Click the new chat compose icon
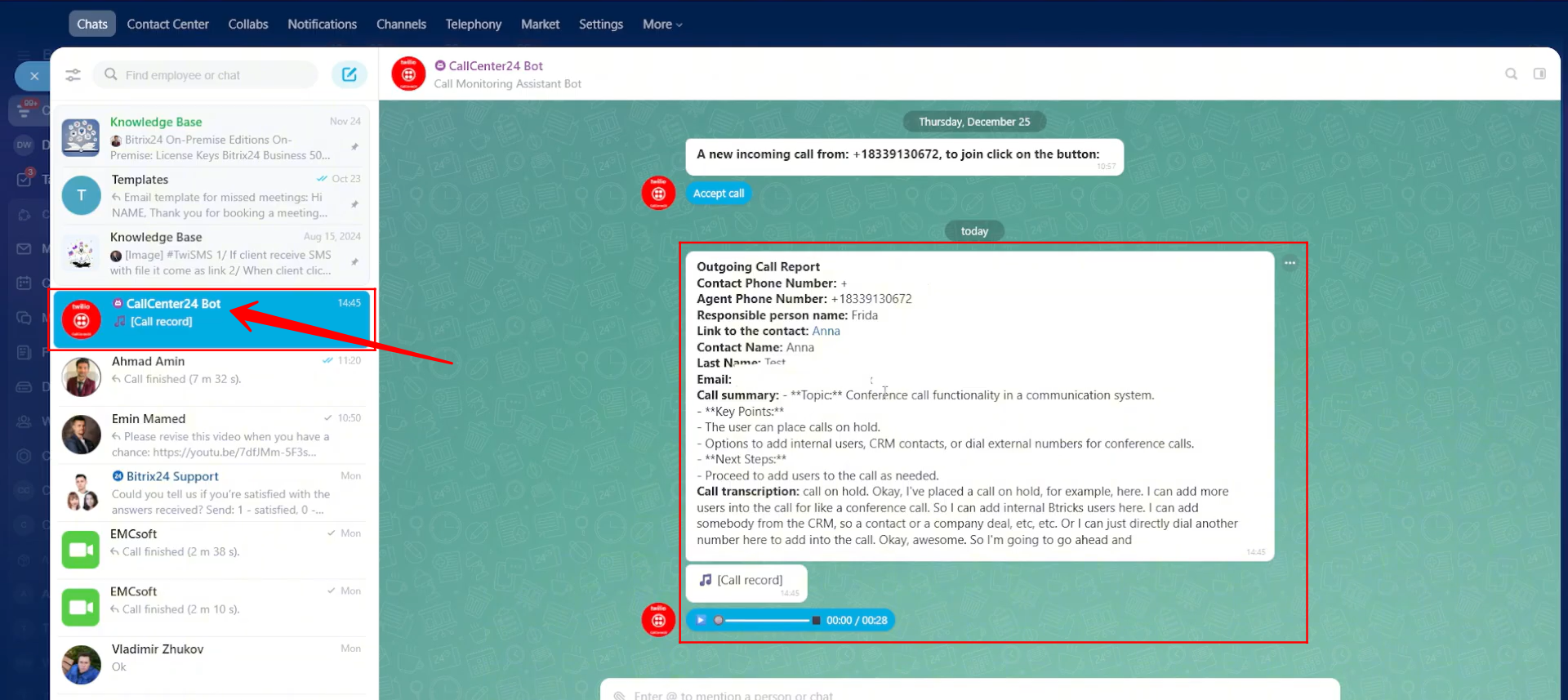 click(x=349, y=74)
